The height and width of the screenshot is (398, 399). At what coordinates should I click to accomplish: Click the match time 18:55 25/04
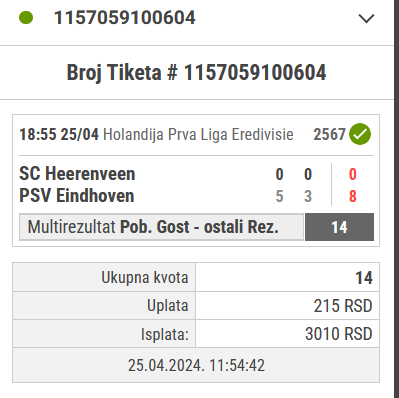(59, 135)
